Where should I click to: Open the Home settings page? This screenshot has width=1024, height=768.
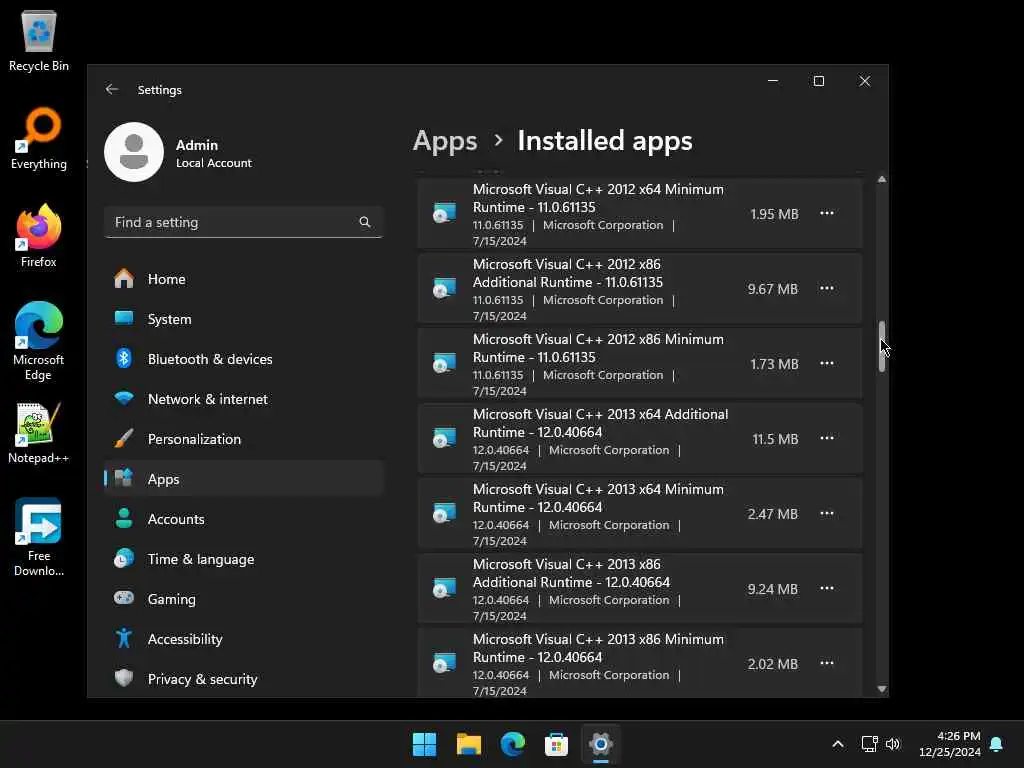243,279
